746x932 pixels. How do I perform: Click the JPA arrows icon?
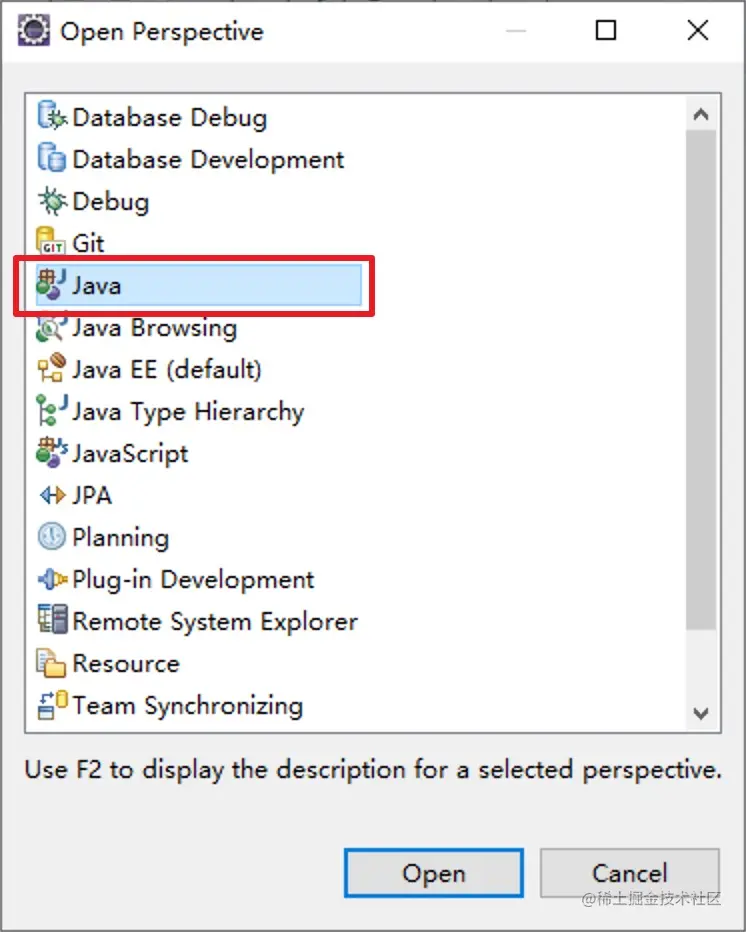pyautogui.click(x=52, y=495)
